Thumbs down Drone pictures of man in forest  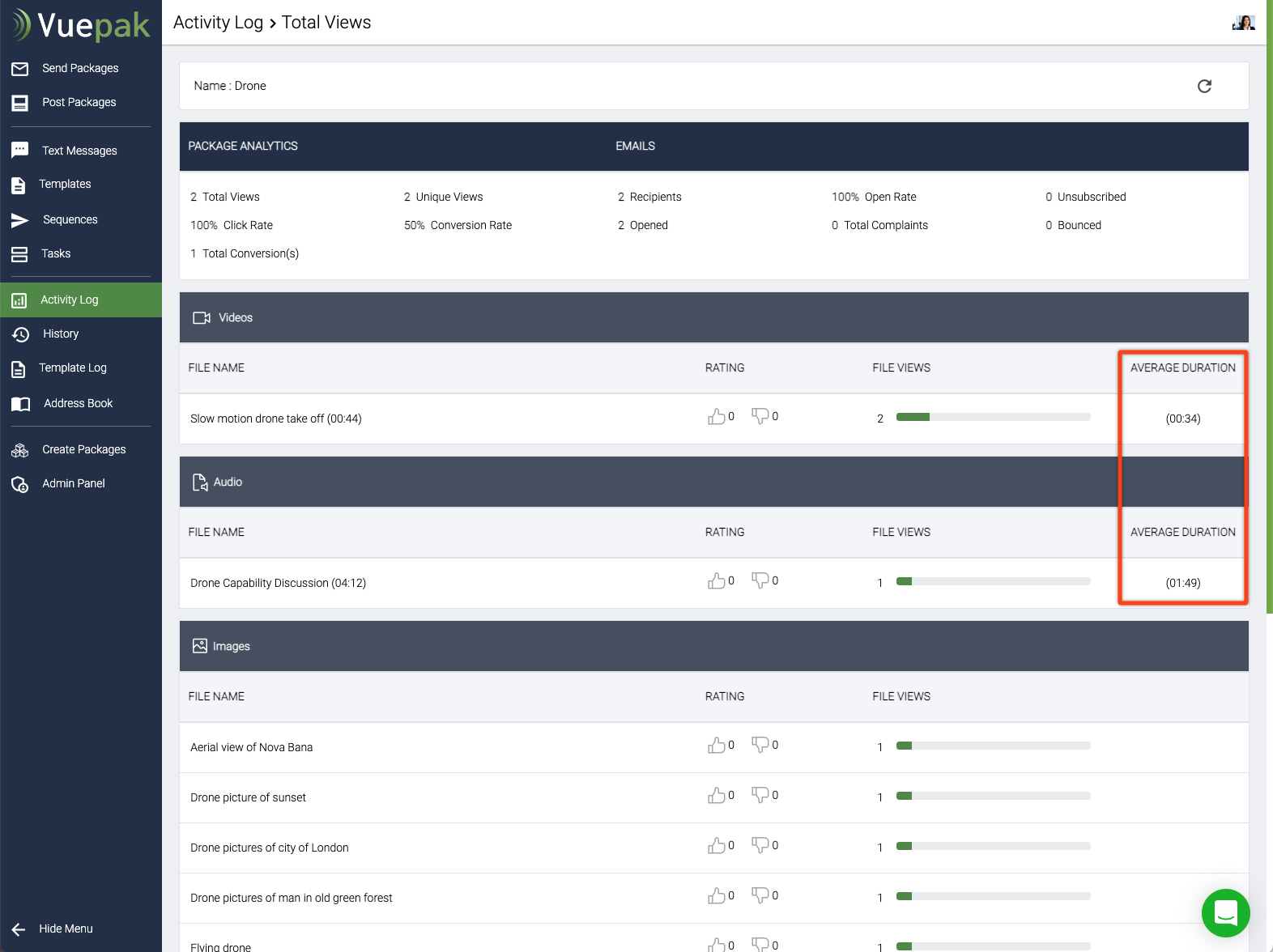point(760,896)
